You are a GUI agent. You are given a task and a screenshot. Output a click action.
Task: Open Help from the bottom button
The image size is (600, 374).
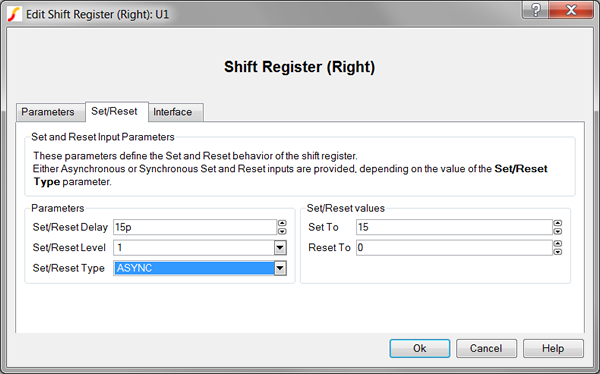click(x=553, y=348)
